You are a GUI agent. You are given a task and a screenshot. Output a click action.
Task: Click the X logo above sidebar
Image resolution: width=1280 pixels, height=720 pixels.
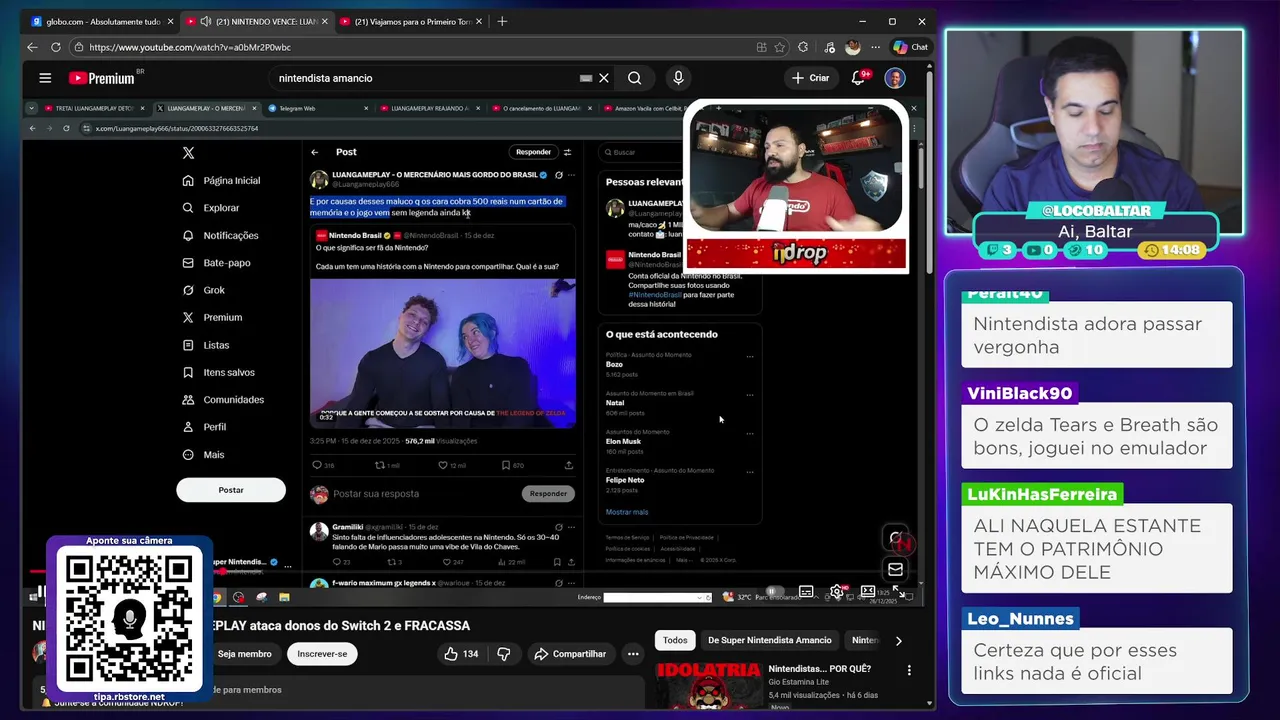point(188,153)
